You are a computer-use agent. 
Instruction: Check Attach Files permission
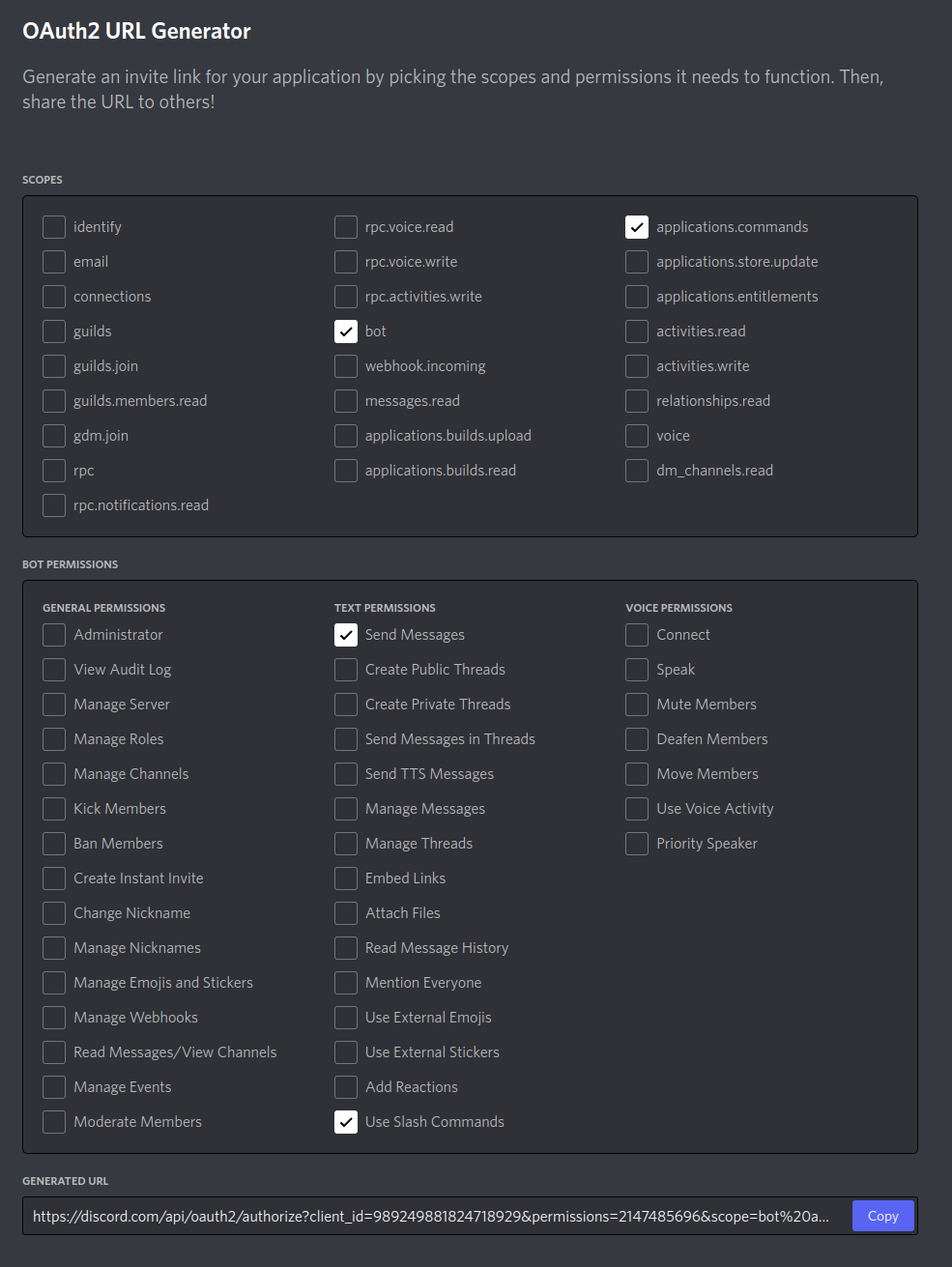(346, 913)
